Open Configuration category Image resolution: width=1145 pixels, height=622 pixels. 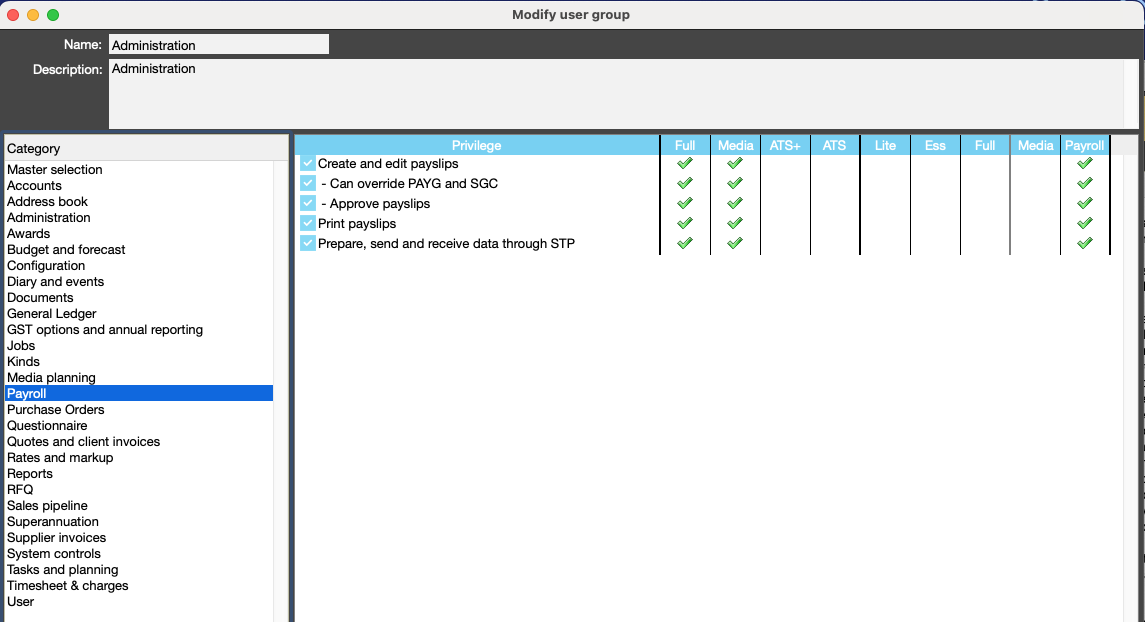pyautogui.click(x=139, y=266)
